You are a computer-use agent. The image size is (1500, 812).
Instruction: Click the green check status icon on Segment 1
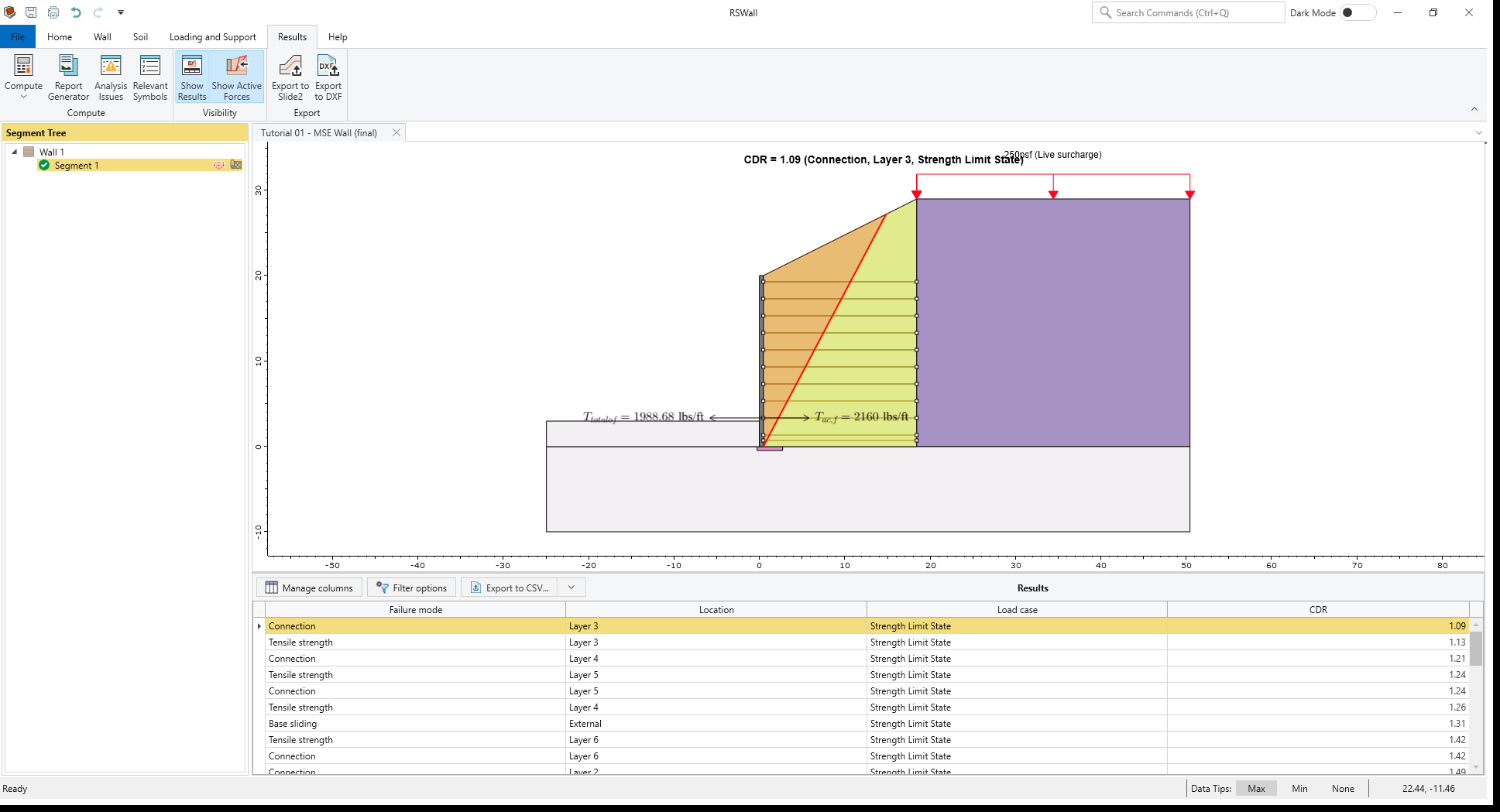click(44, 165)
